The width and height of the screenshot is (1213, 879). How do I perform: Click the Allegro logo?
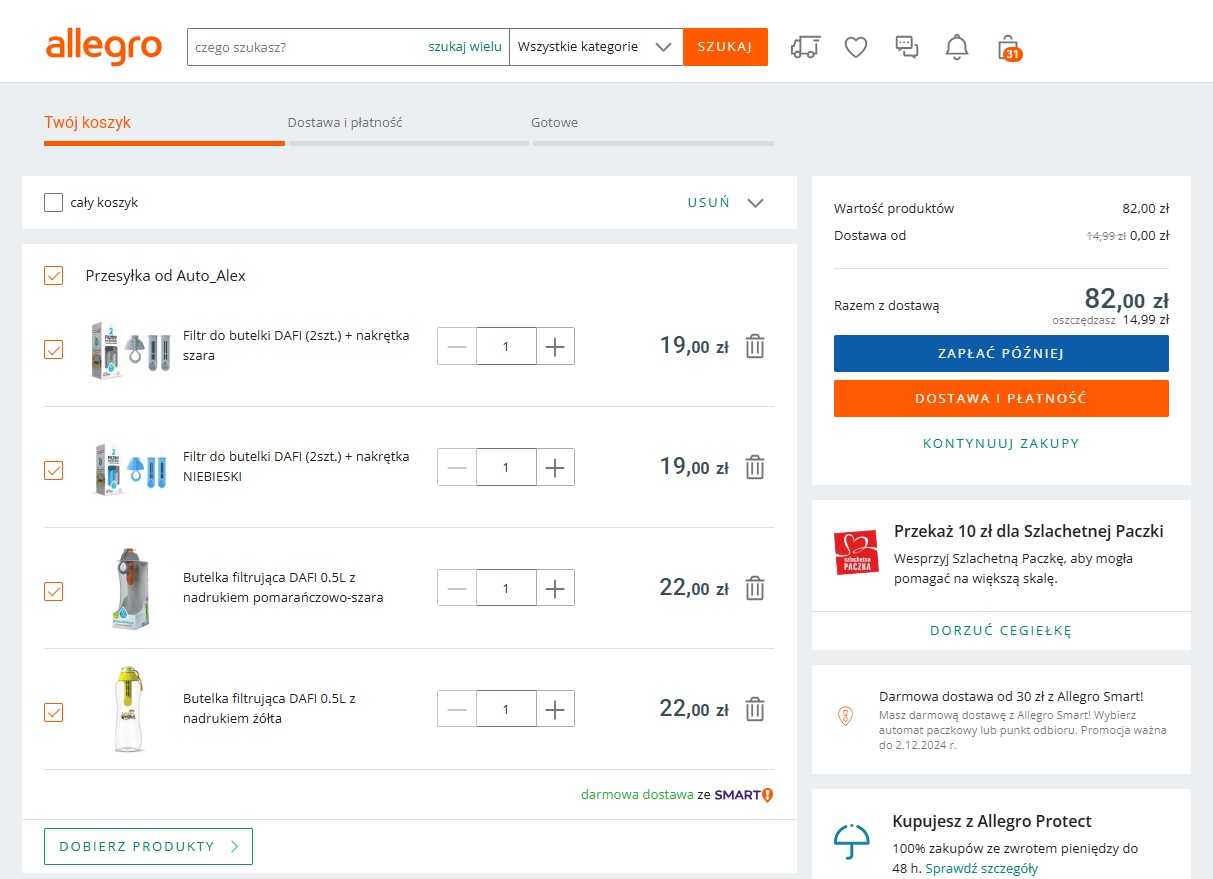point(104,47)
